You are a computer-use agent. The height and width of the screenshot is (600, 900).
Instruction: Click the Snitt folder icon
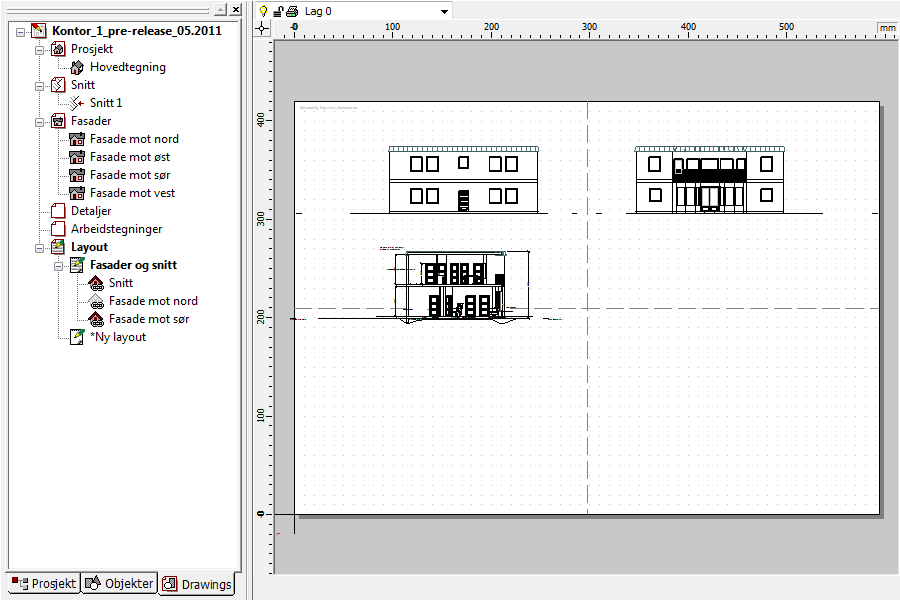58,85
